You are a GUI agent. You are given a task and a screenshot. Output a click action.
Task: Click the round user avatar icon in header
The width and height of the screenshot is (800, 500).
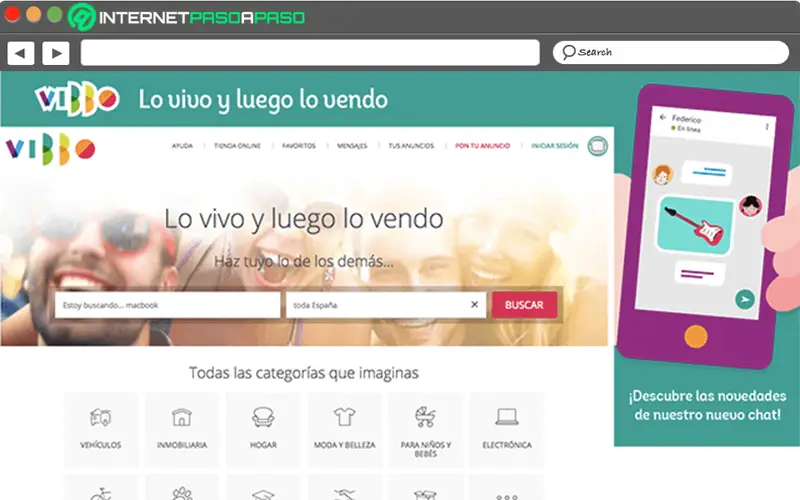point(597,146)
